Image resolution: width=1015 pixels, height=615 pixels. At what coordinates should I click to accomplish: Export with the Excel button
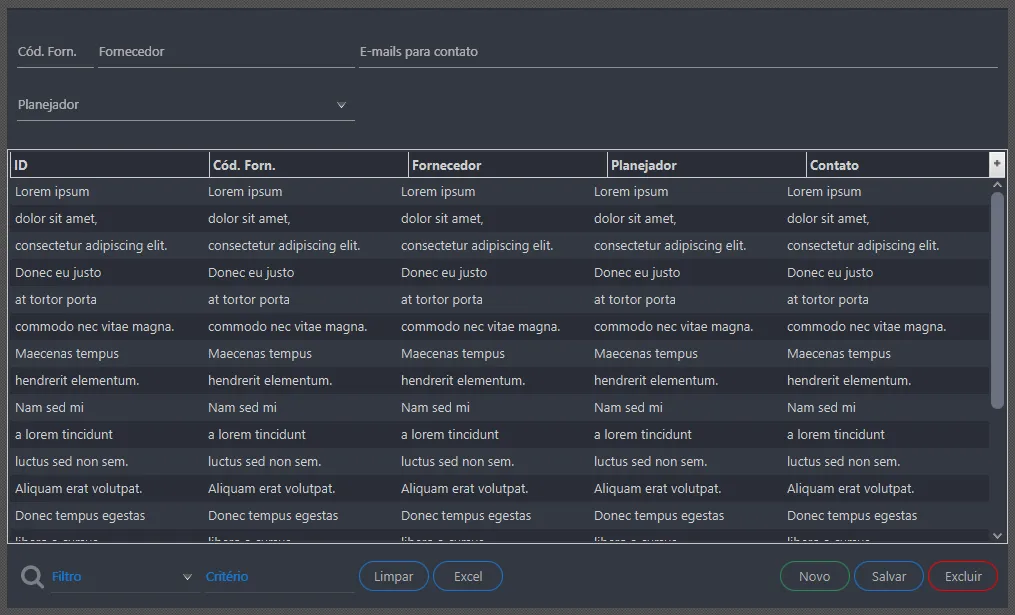[x=468, y=576]
